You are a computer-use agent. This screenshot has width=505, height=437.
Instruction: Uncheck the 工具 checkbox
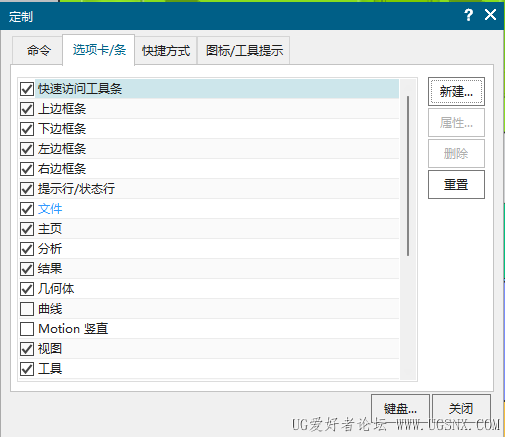(x=27, y=369)
